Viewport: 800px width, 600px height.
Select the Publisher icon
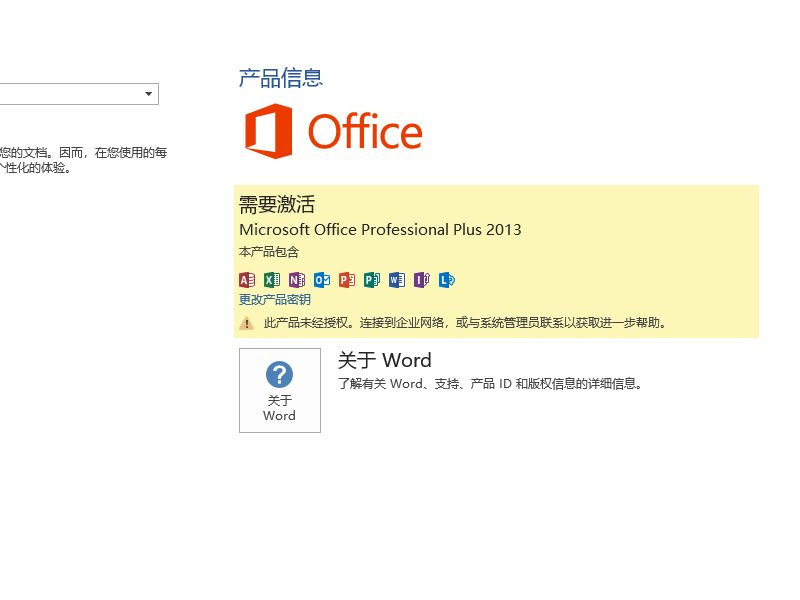click(x=370, y=280)
